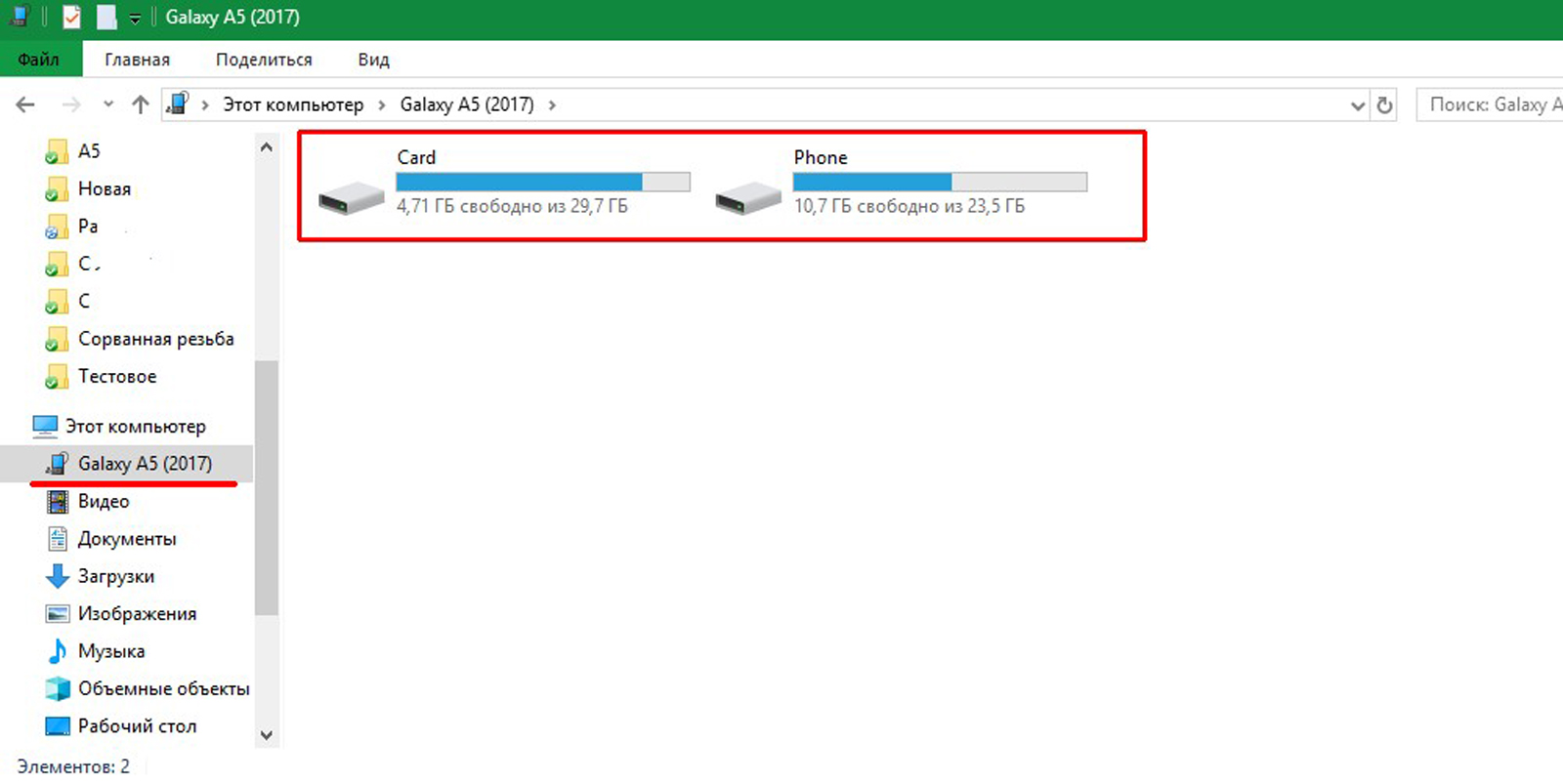1563x784 pixels.
Task: Open the Phone storage drive icon
Action: [748, 198]
